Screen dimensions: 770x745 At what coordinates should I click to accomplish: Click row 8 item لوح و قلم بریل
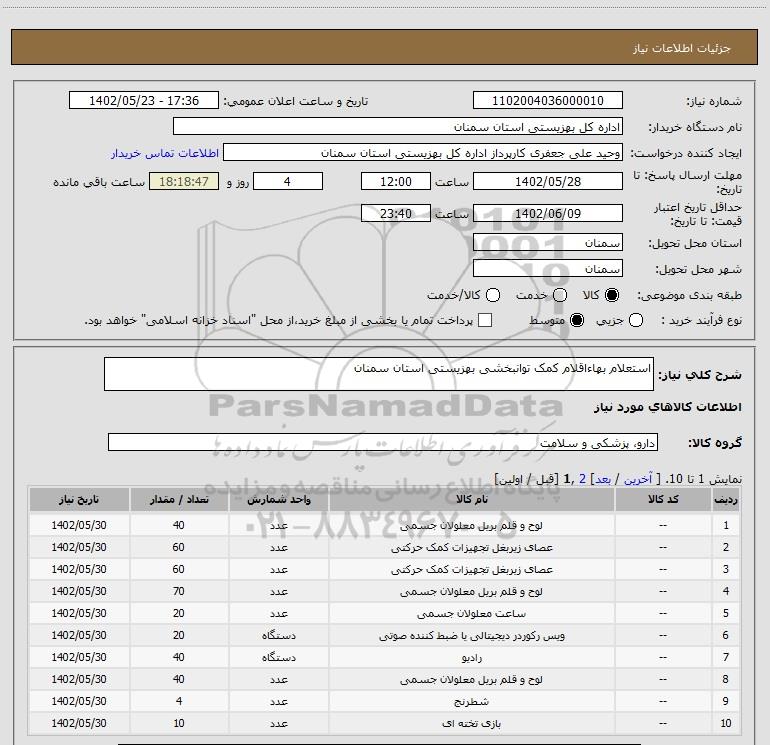tap(471, 680)
